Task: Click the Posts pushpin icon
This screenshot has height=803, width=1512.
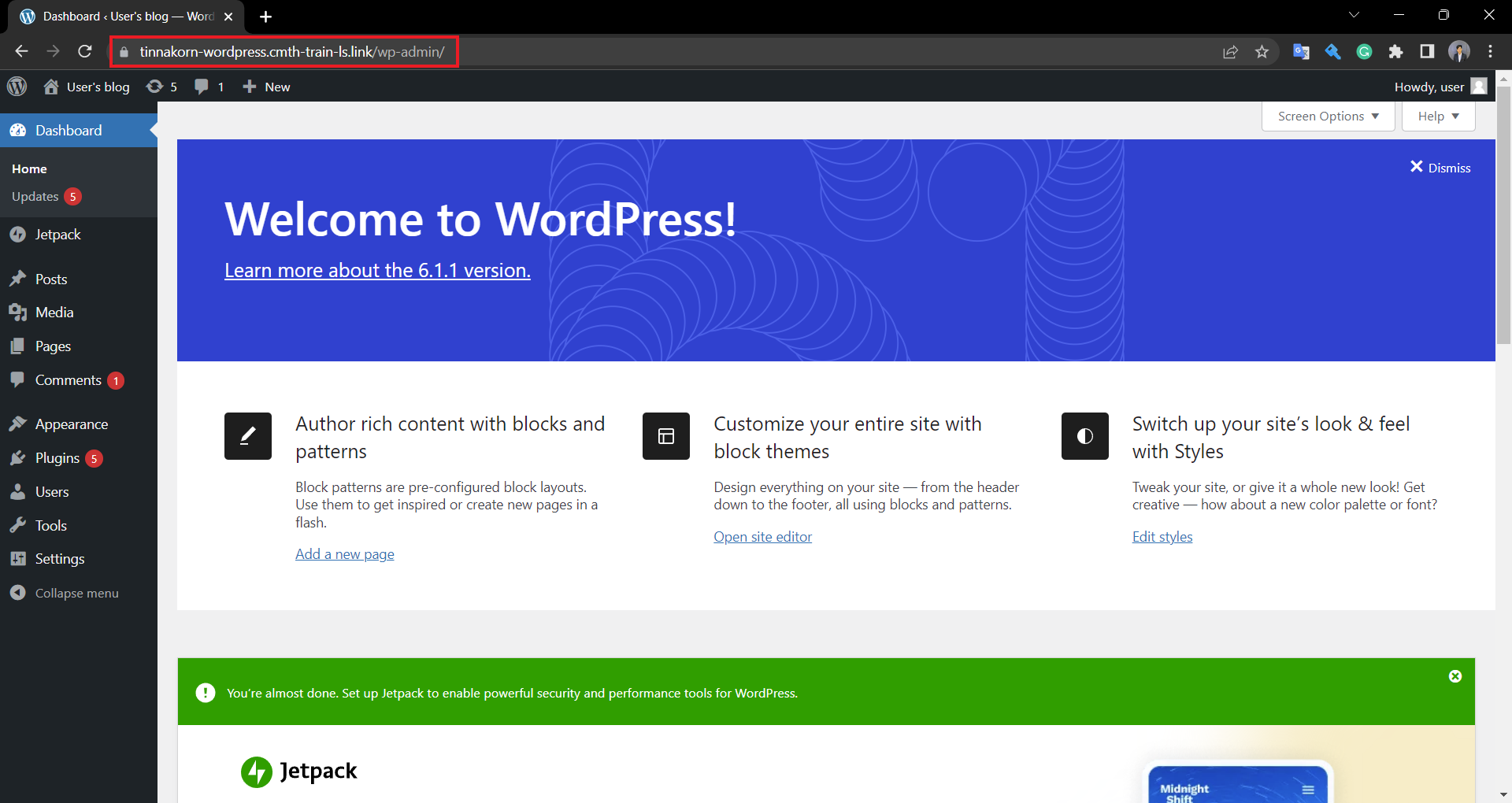Action: [x=18, y=279]
